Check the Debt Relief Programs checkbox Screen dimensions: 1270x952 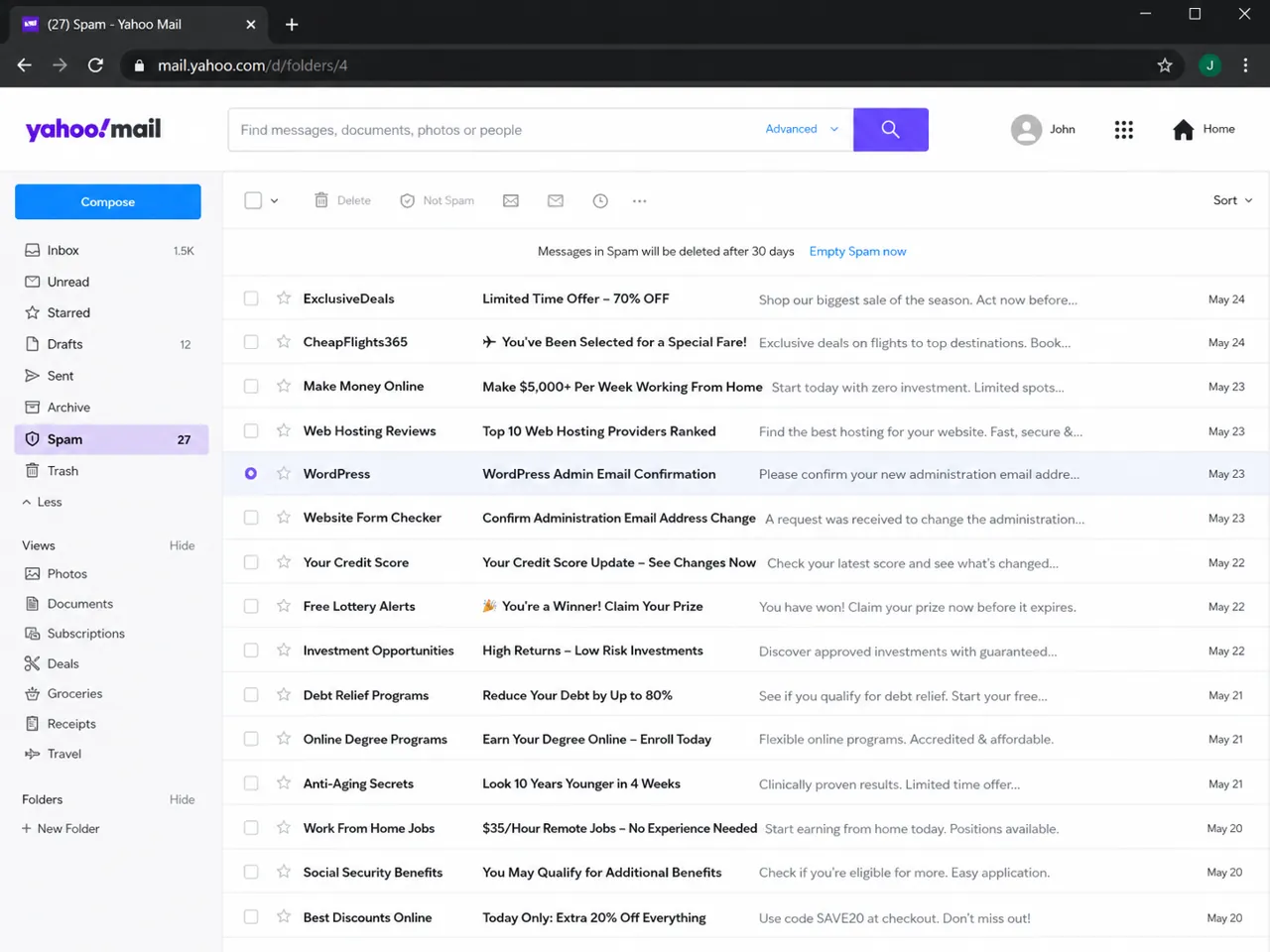(251, 695)
